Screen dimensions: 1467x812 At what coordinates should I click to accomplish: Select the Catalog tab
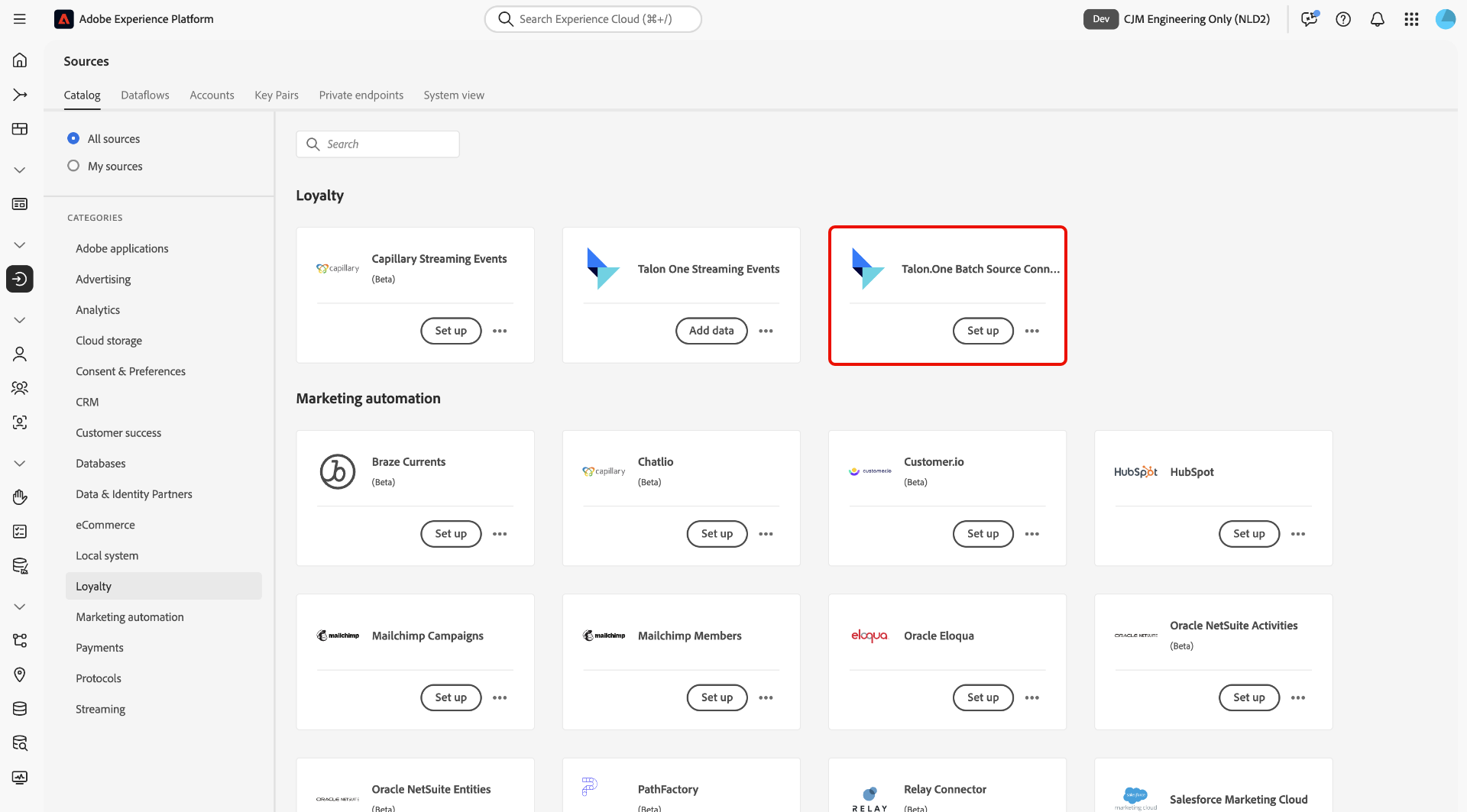[82, 95]
